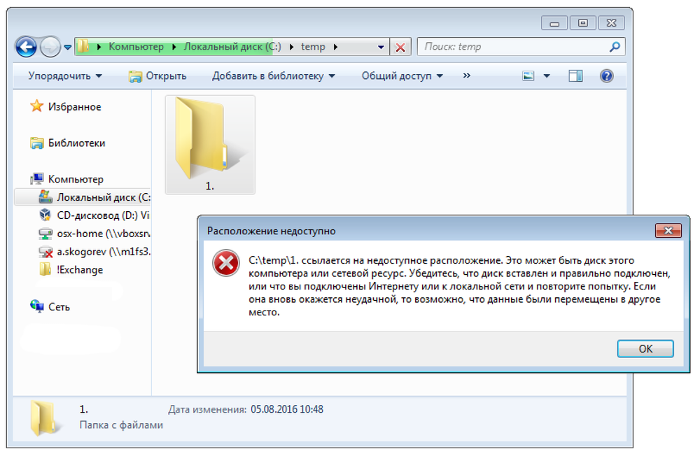Click the folder icon in address bar

[83, 46]
